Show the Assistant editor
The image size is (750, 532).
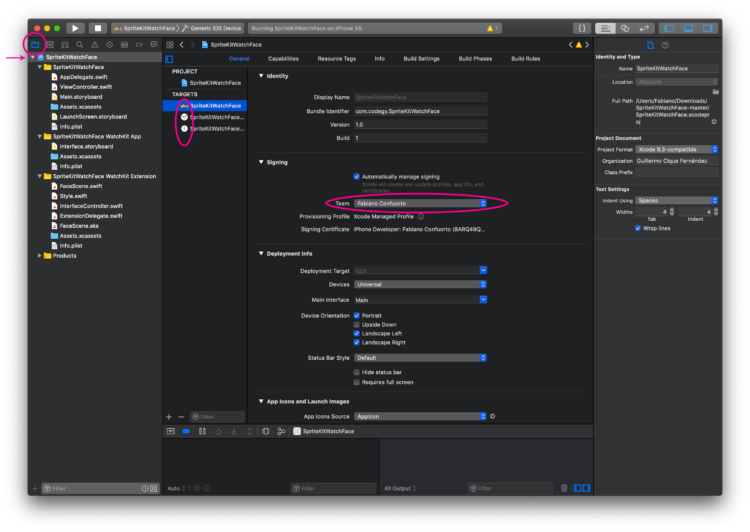[625, 28]
